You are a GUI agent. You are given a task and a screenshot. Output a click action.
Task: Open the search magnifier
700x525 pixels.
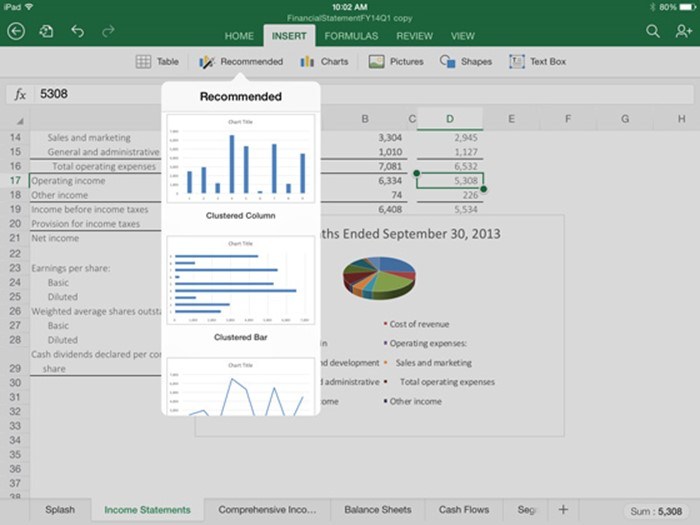(652, 32)
